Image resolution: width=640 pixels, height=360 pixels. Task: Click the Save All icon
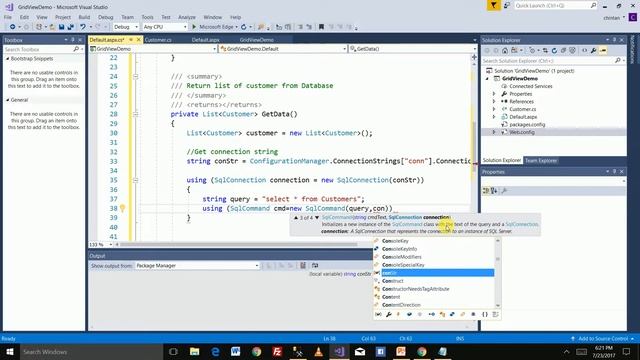coord(70,27)
